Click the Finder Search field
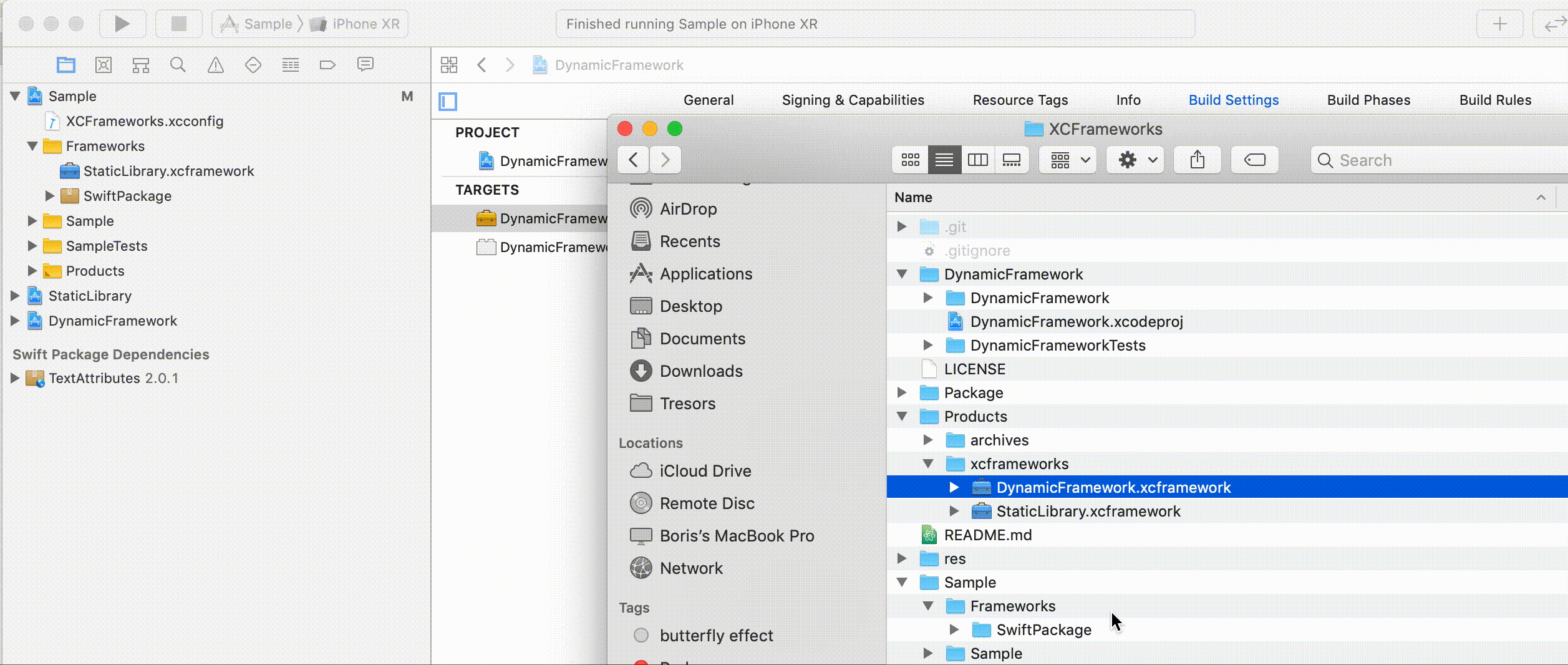This screenshot has width=1568, height=665. click(x=1440, y=160)
